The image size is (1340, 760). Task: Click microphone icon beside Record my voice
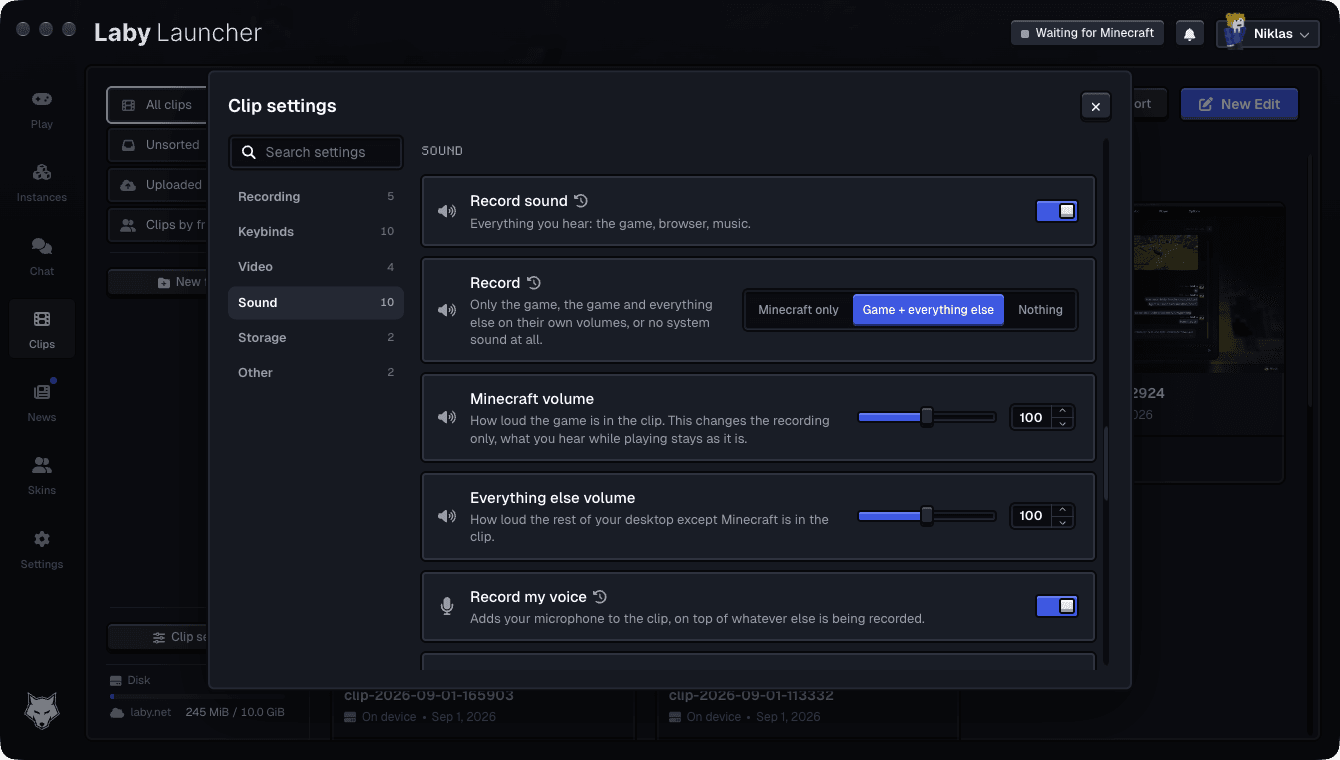point(447,606)
